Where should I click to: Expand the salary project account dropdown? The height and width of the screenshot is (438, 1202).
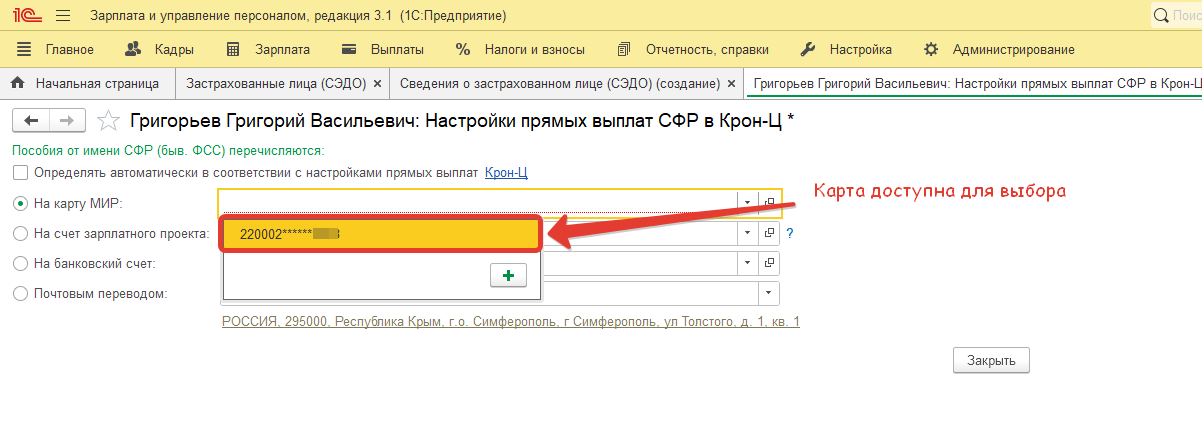747,233
